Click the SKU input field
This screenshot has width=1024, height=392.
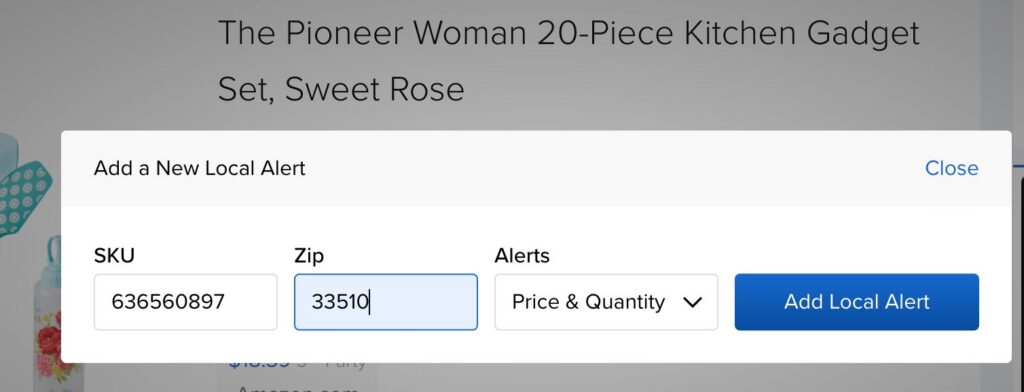tap(185, 302)
